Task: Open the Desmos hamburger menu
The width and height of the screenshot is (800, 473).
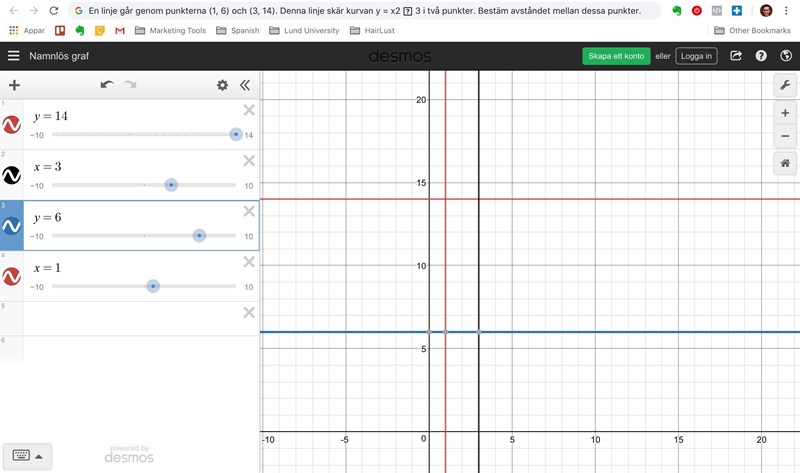Action: [13, 56]
